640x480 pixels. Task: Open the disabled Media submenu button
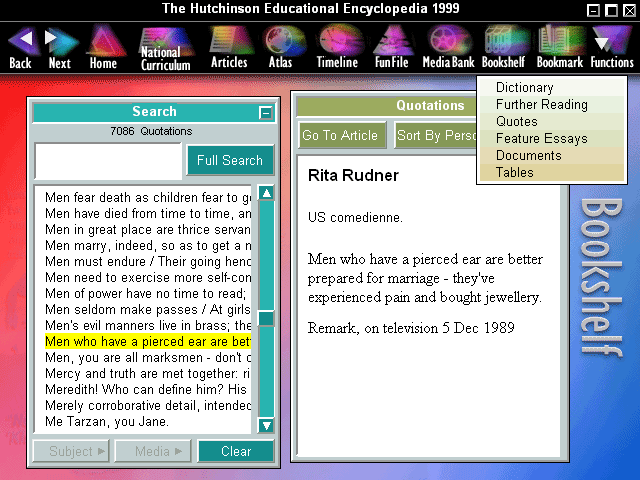coord(153,451)
